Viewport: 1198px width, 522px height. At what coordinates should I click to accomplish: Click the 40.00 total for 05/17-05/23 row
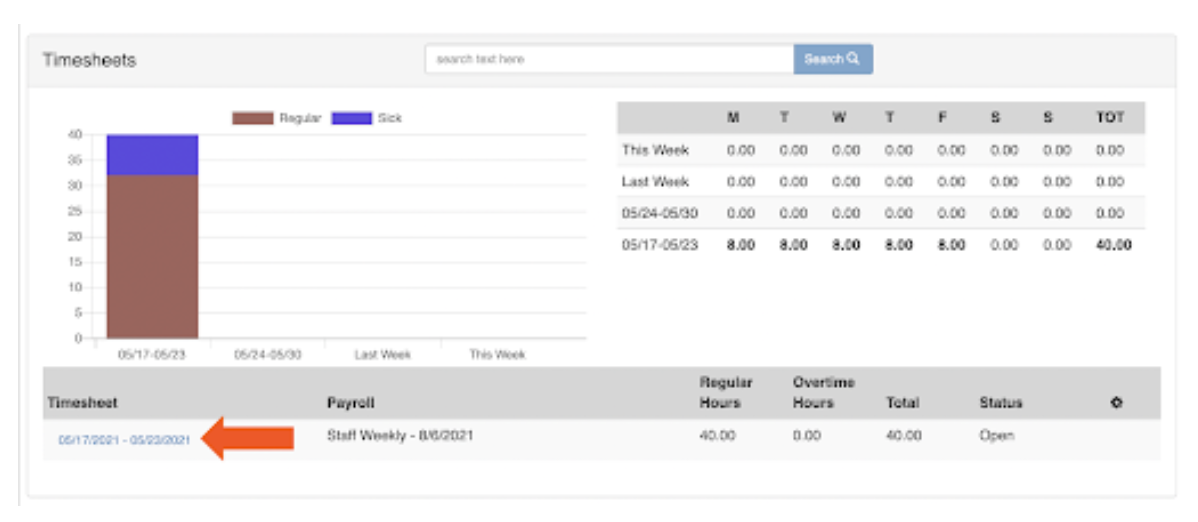1113,244
